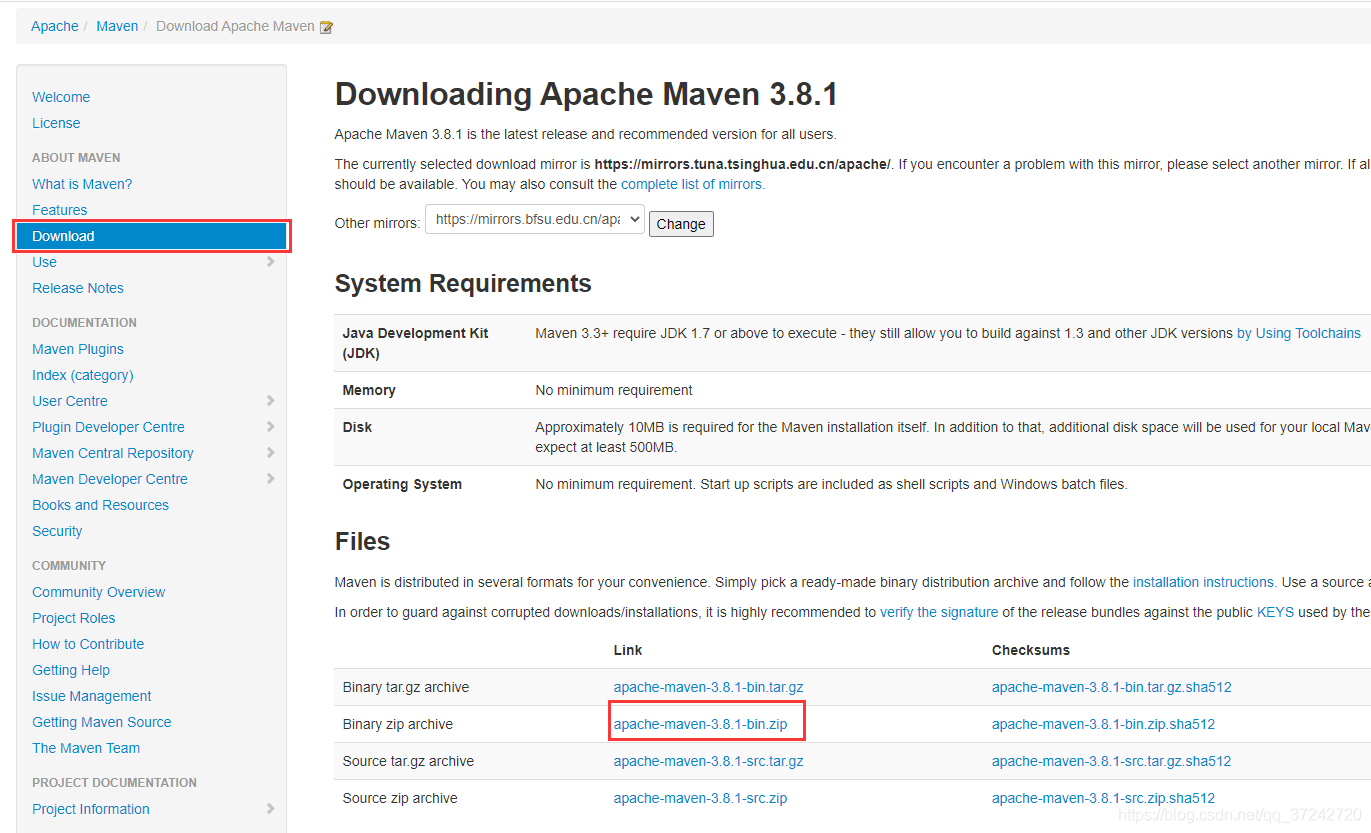
Task: Open the License page
Action: point(56,123)
